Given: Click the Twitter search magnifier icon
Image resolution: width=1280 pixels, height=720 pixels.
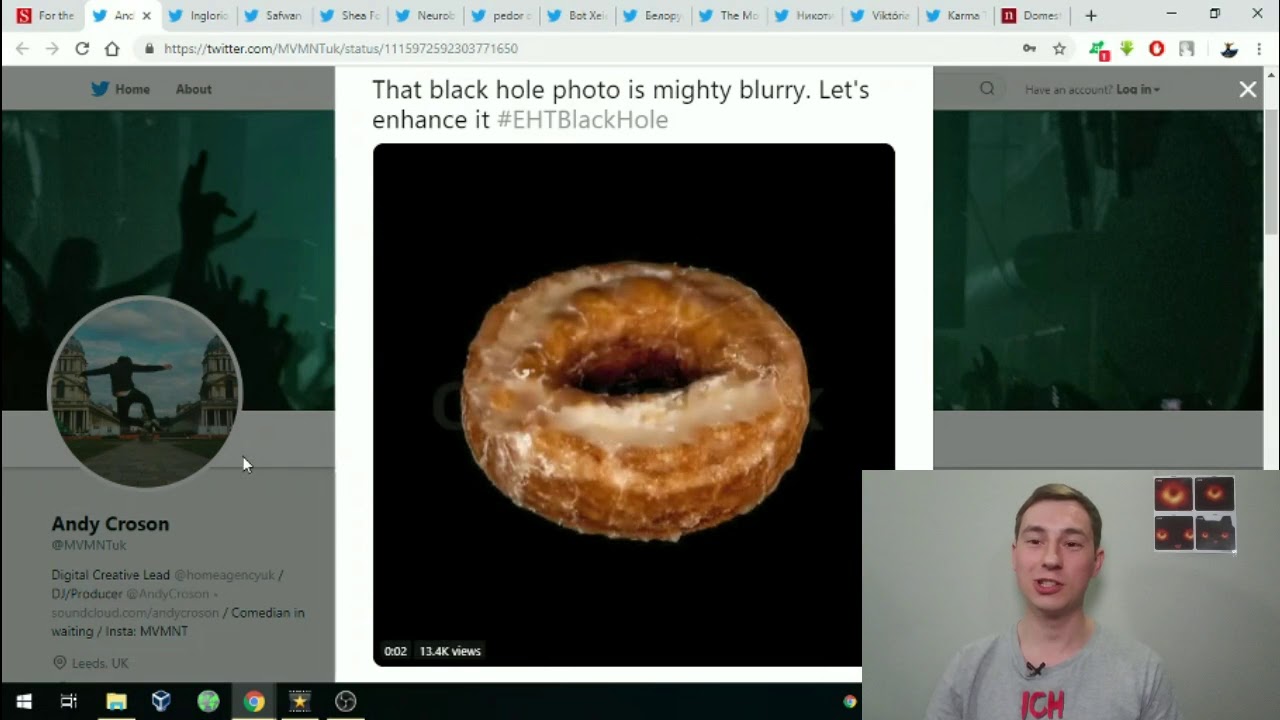Looking at the screenshot, I should coord(987,89).
